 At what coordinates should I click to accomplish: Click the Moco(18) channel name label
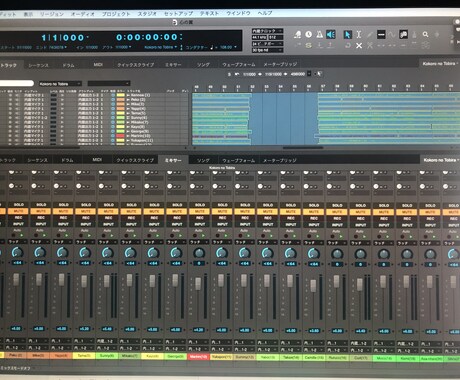coord(384,359)
